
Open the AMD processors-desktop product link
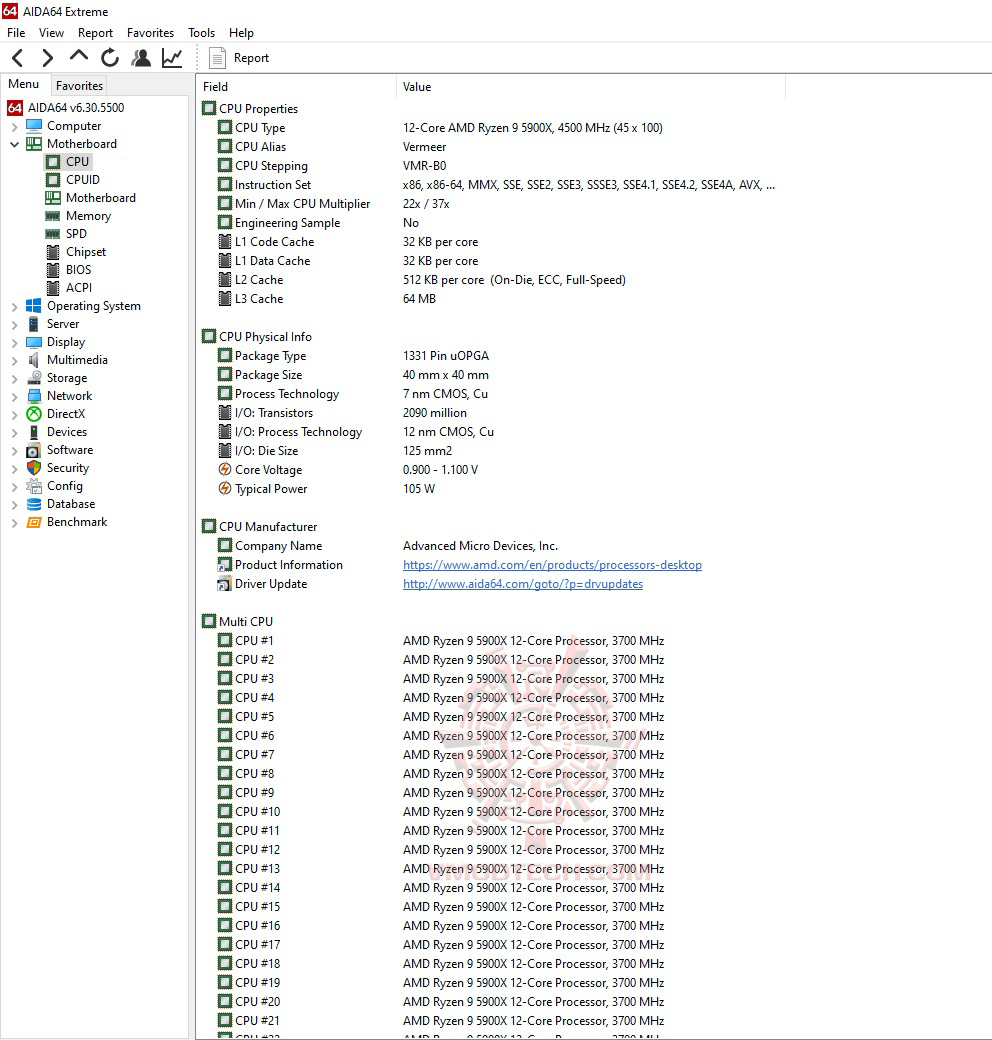tap(552, 565)
